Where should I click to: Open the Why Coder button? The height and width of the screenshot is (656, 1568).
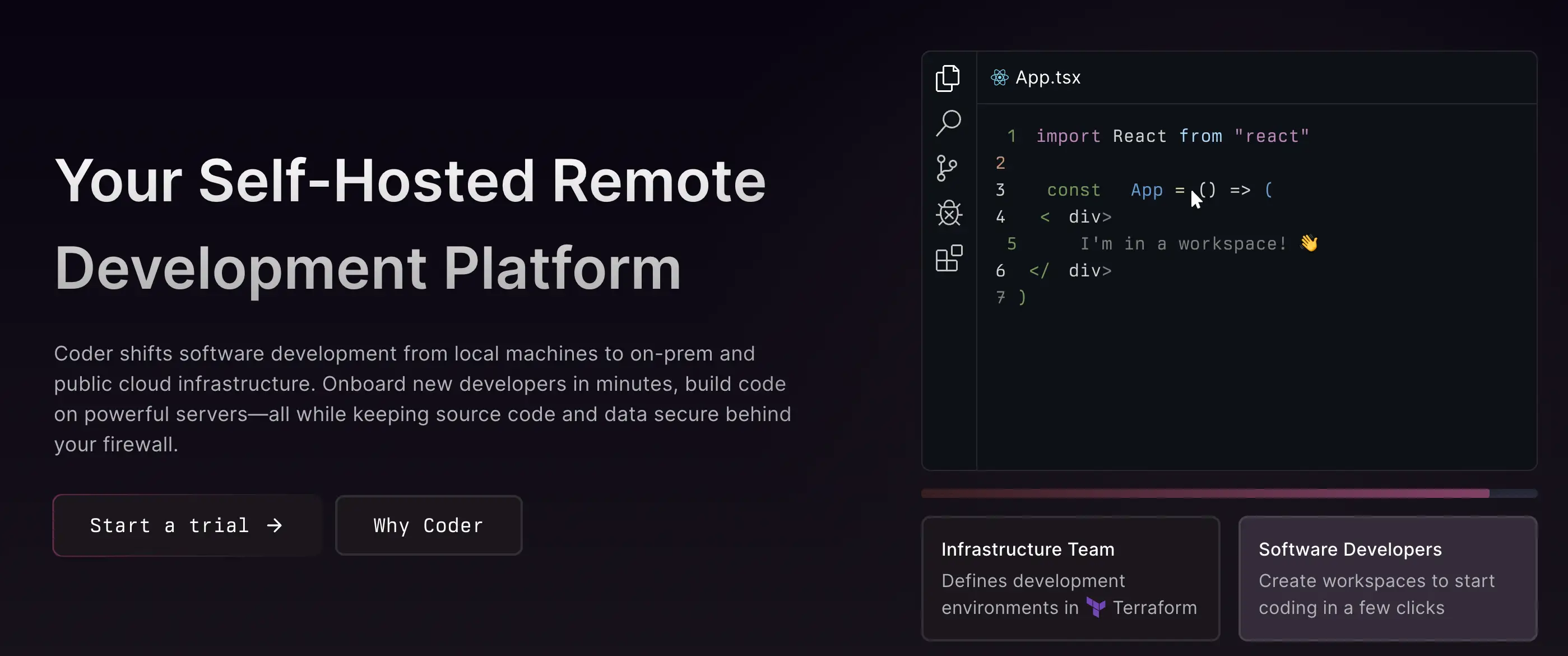pos(428,525)
